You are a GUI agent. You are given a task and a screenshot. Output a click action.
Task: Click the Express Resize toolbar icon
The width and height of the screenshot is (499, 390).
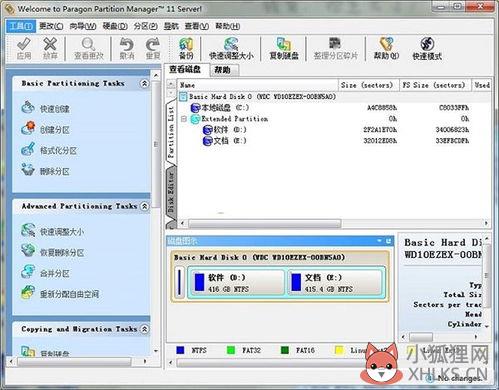coord(231,44)
